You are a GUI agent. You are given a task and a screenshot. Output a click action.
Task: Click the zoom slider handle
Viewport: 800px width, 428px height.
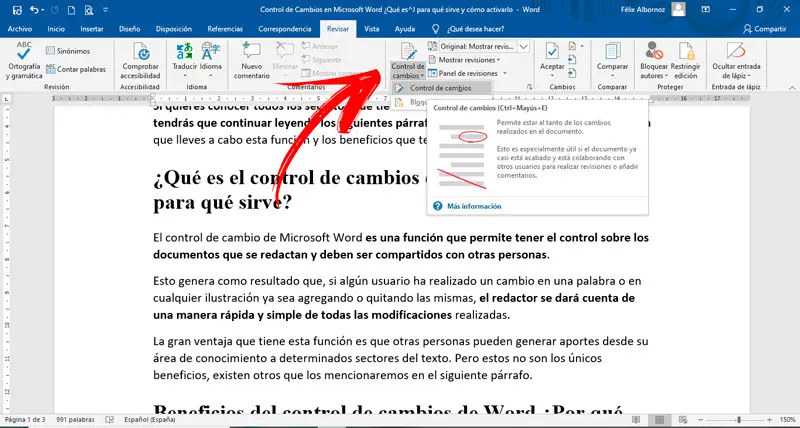(738, 419)
